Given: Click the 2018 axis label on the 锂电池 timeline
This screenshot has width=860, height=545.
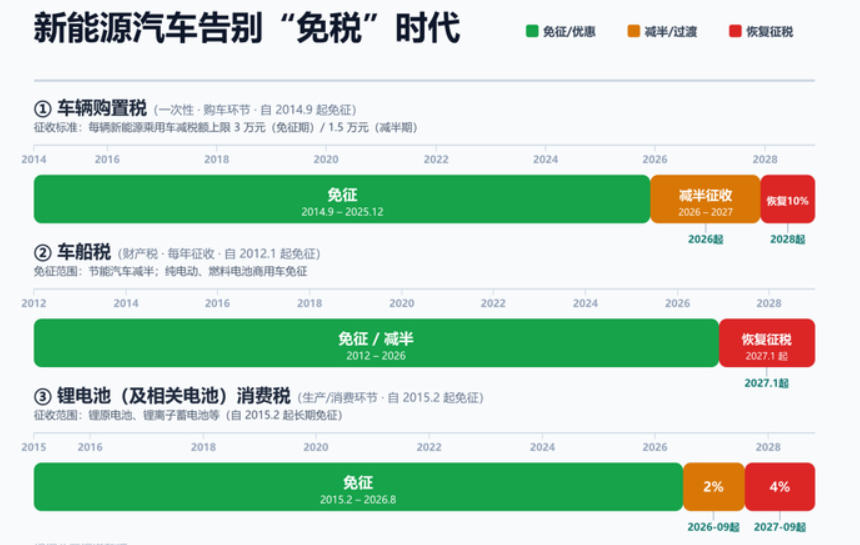Looking at the screenshot, I should click(203, 447).
